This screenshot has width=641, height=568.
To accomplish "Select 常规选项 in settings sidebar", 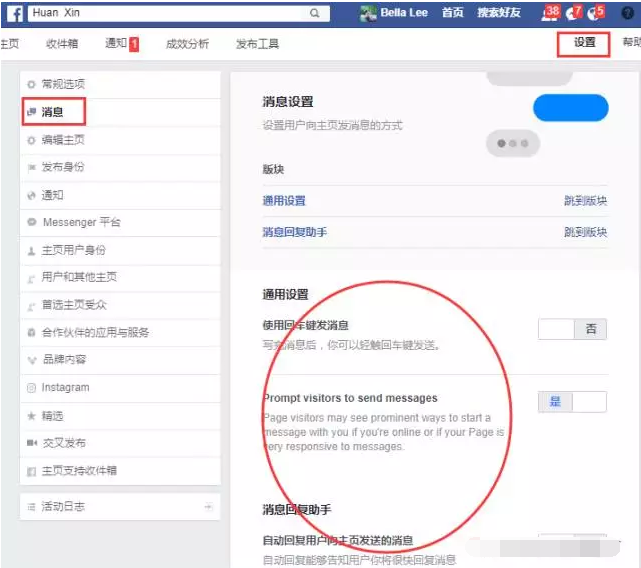I will pos(120,85).
